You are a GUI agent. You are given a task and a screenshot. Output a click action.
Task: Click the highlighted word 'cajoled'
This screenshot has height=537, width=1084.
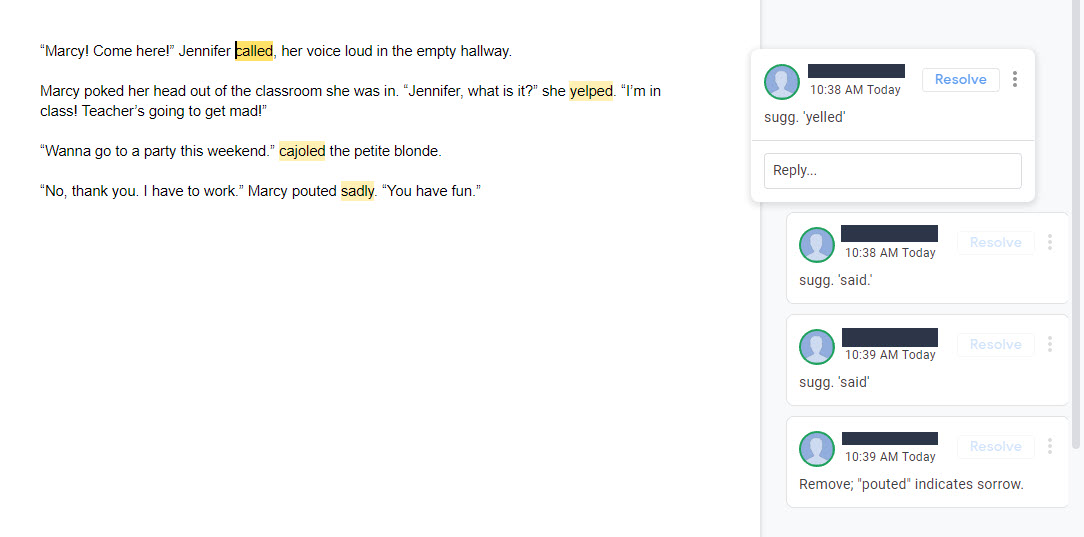click(302, 151)
